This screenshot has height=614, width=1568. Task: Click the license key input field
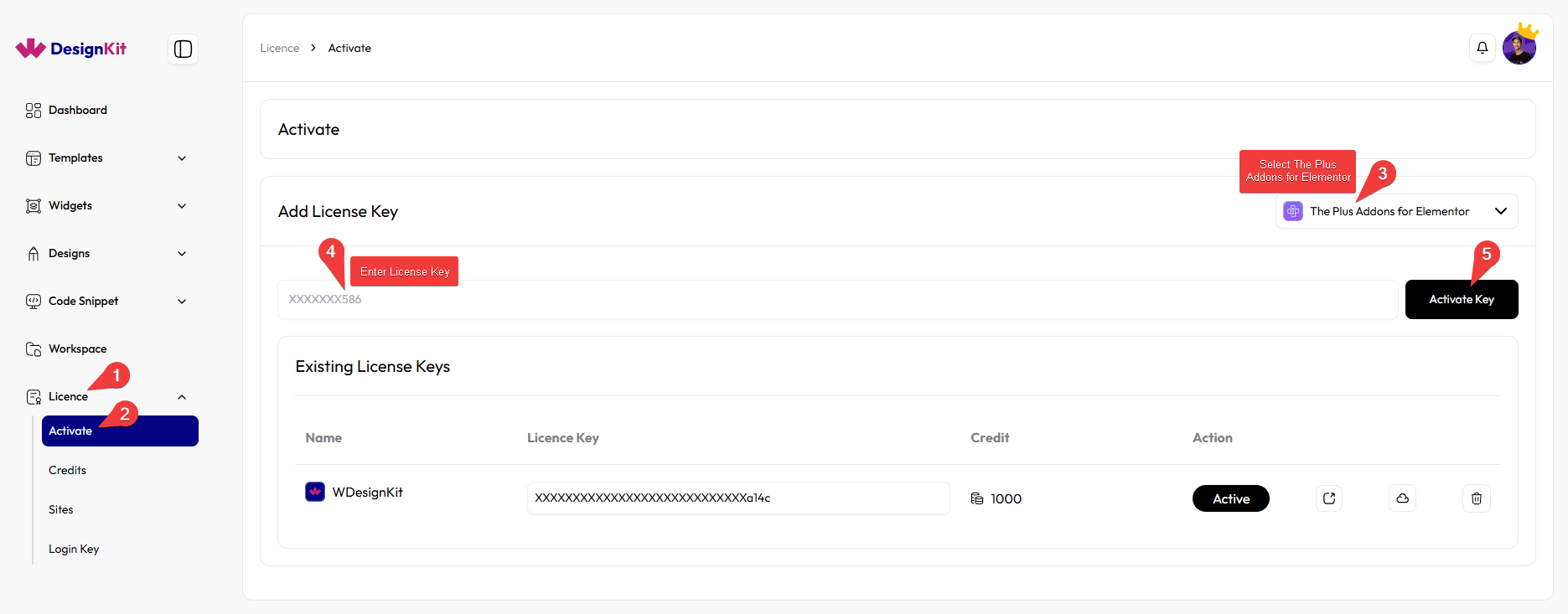click(x=838, y=300)
